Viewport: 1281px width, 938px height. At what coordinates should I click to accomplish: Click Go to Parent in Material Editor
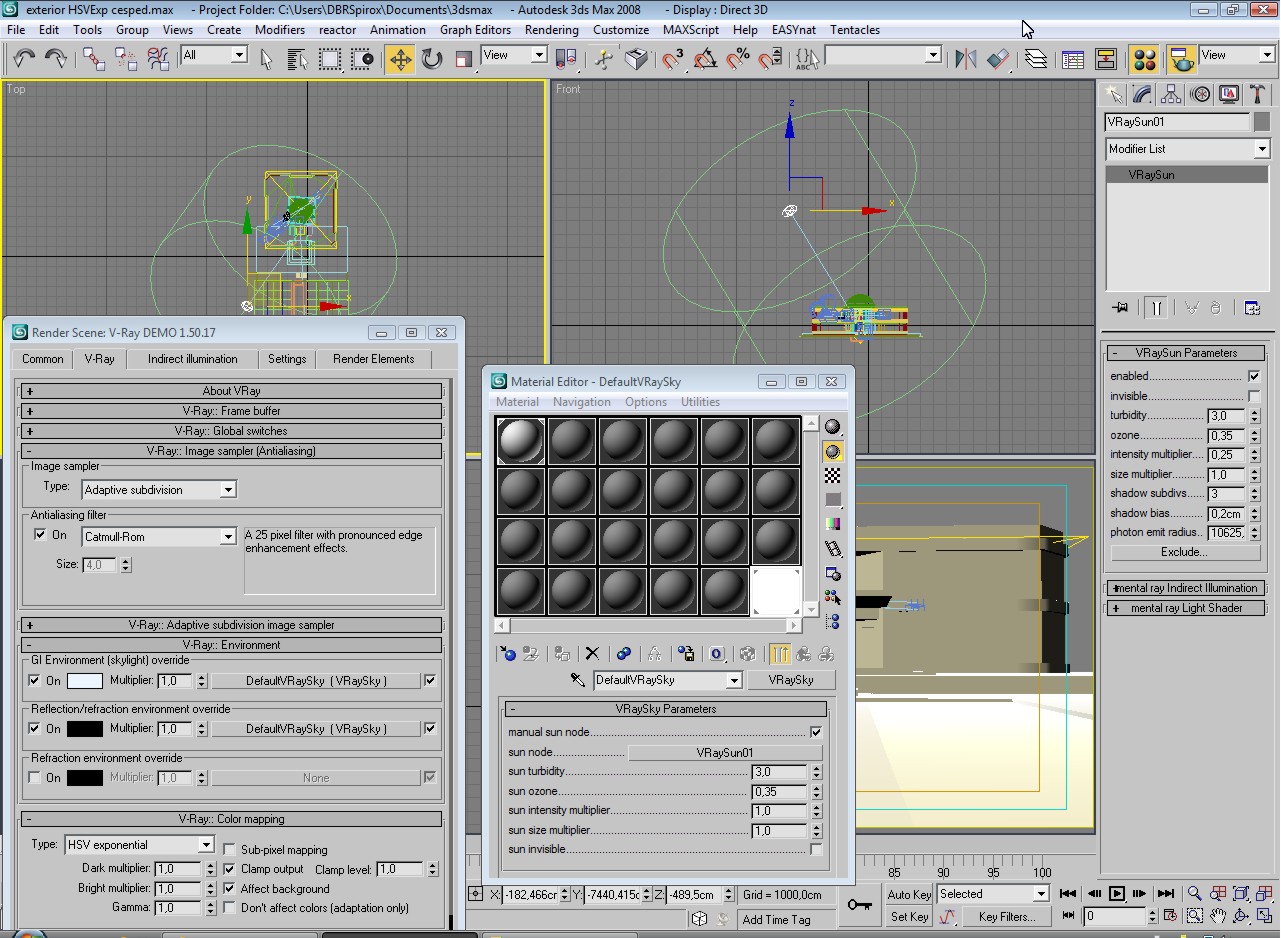click(804, 654)
